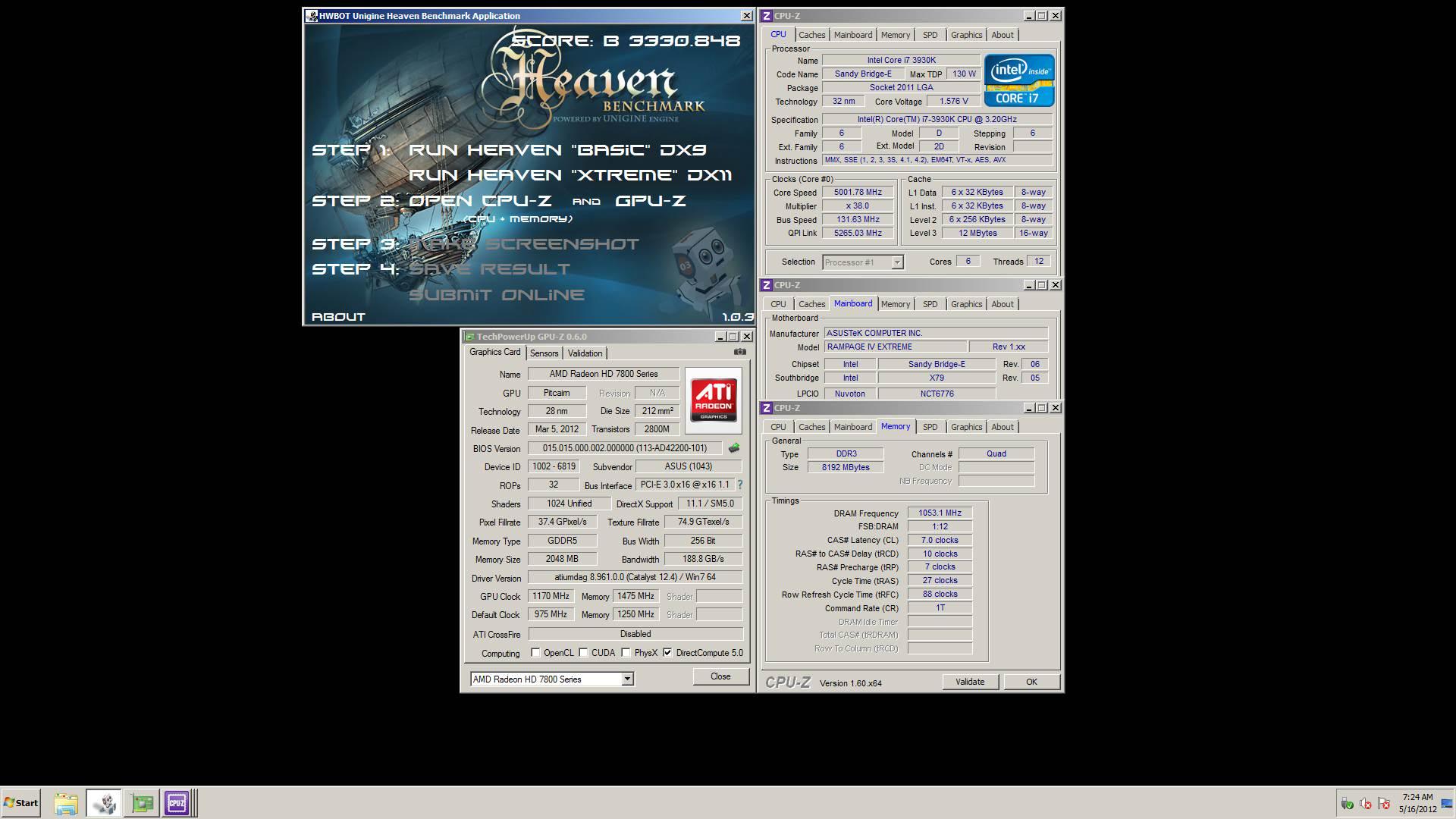
Task: Click the GPU-Z Close button
Action: tap(720, 676)
